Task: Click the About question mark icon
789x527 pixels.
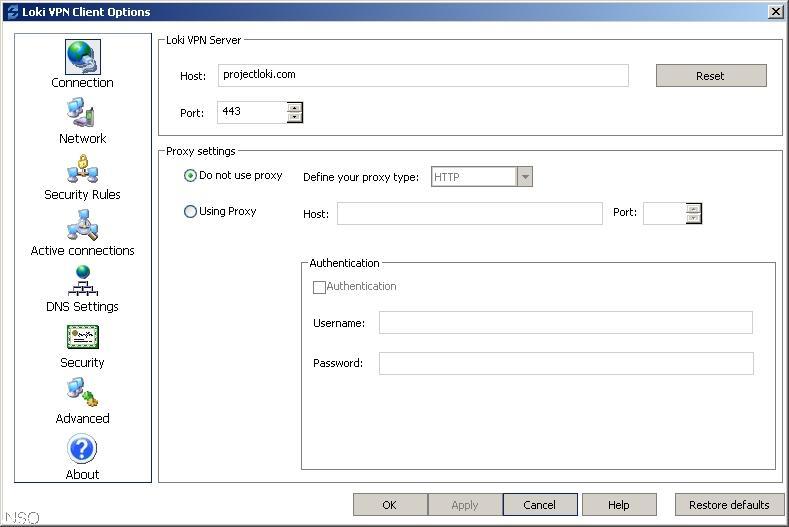Action: [82, 448]
